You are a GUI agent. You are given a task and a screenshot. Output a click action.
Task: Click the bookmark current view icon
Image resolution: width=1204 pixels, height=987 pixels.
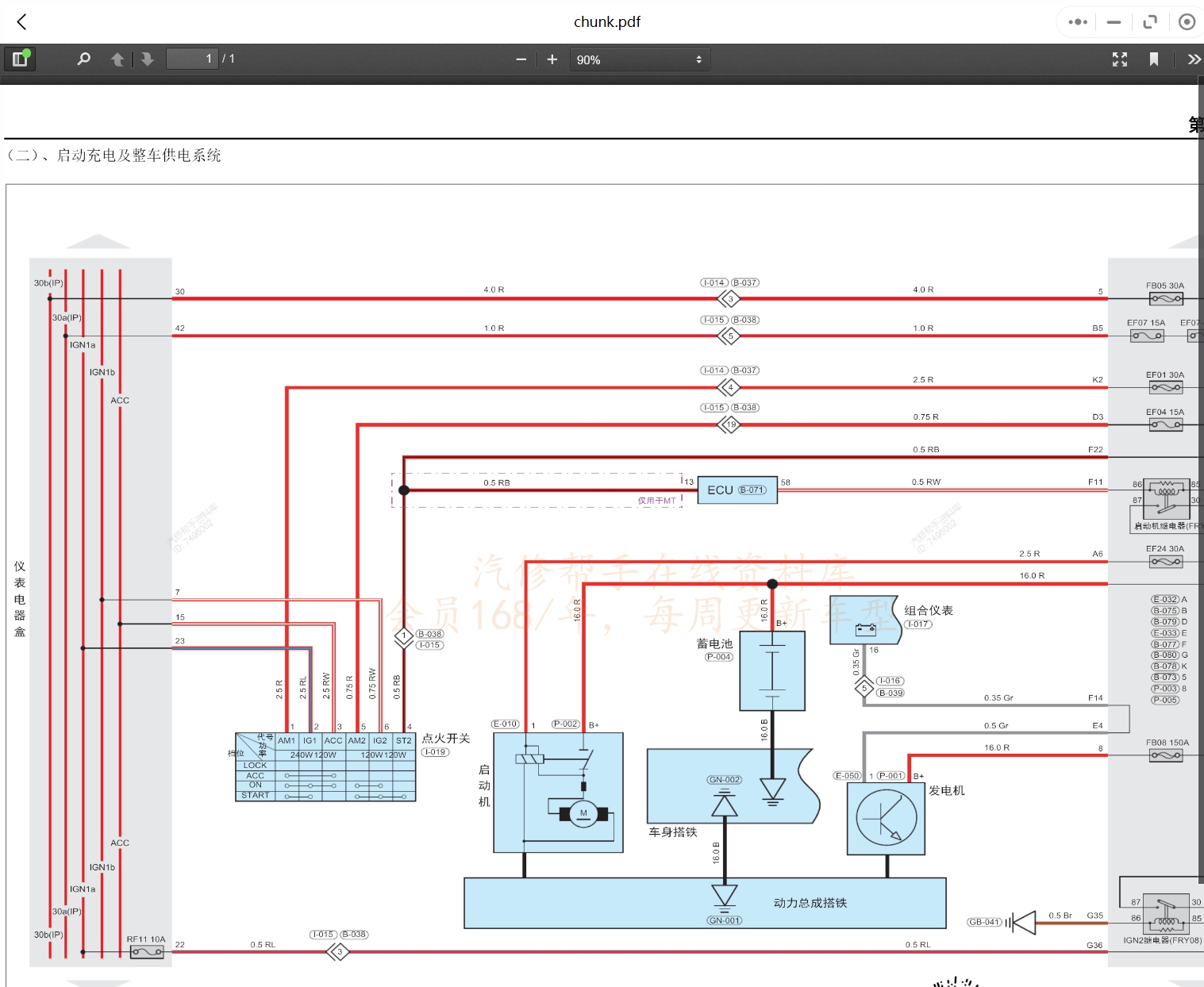[x=1154, y=60]
